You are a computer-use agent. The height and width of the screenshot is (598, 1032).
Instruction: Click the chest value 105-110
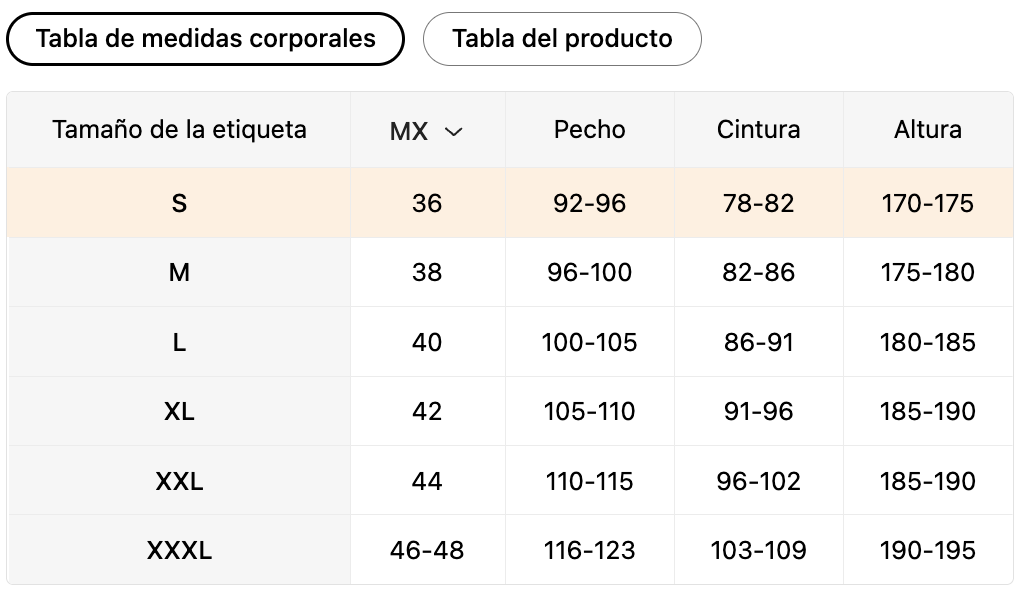[x=590, y=412]
